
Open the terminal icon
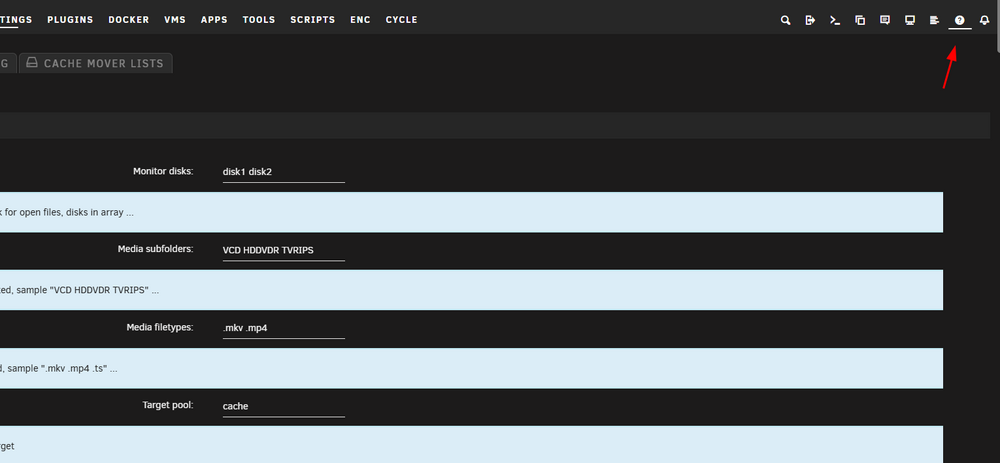pos(835,20)
